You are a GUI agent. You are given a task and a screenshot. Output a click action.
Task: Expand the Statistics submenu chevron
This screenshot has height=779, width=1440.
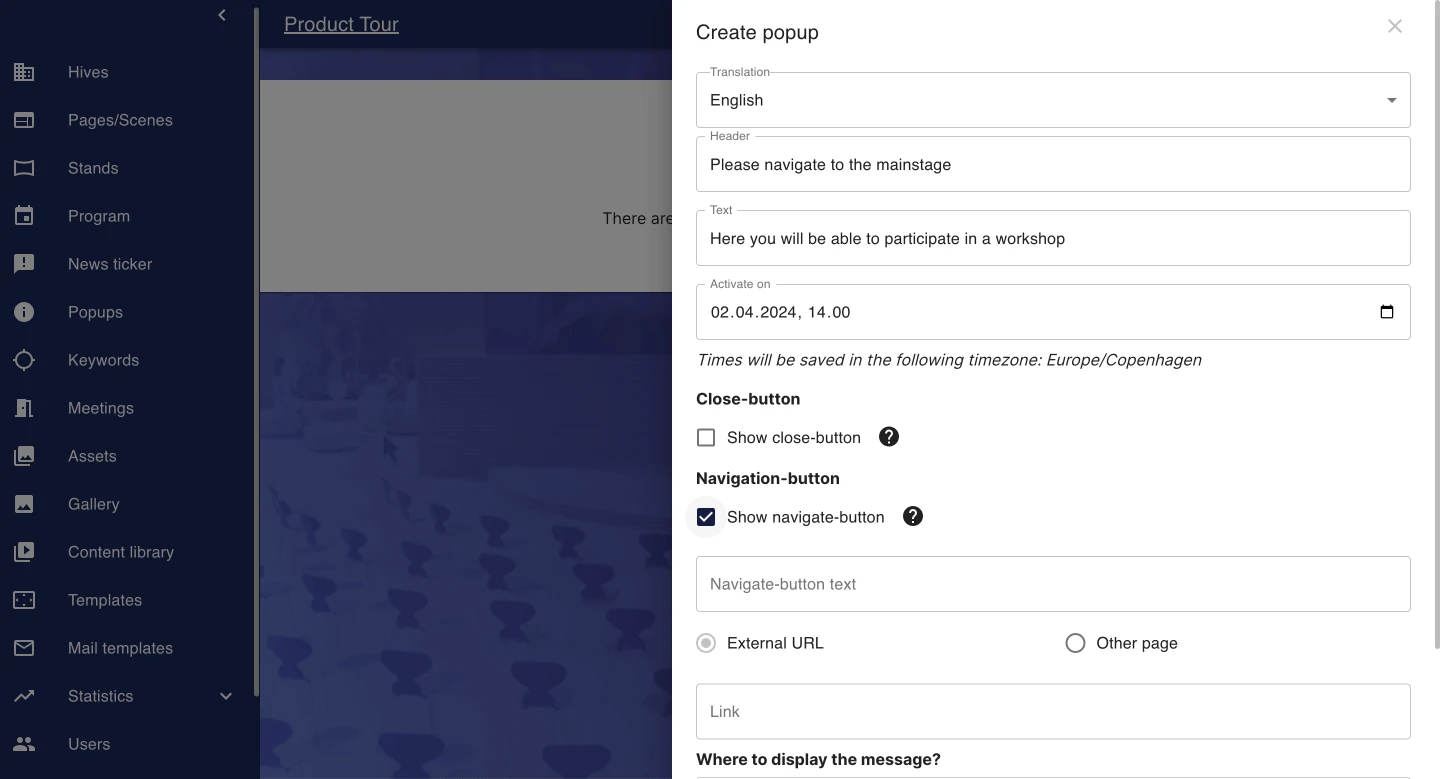[x=226, y=696]
